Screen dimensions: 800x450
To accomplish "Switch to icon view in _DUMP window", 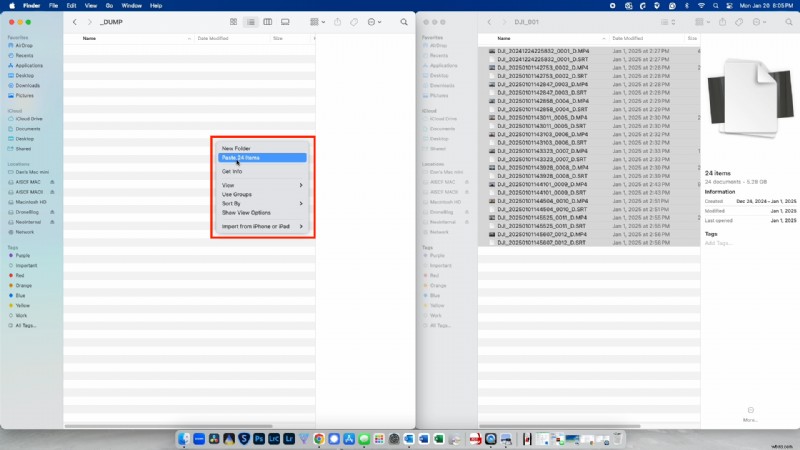I will (x=233, y=21).
